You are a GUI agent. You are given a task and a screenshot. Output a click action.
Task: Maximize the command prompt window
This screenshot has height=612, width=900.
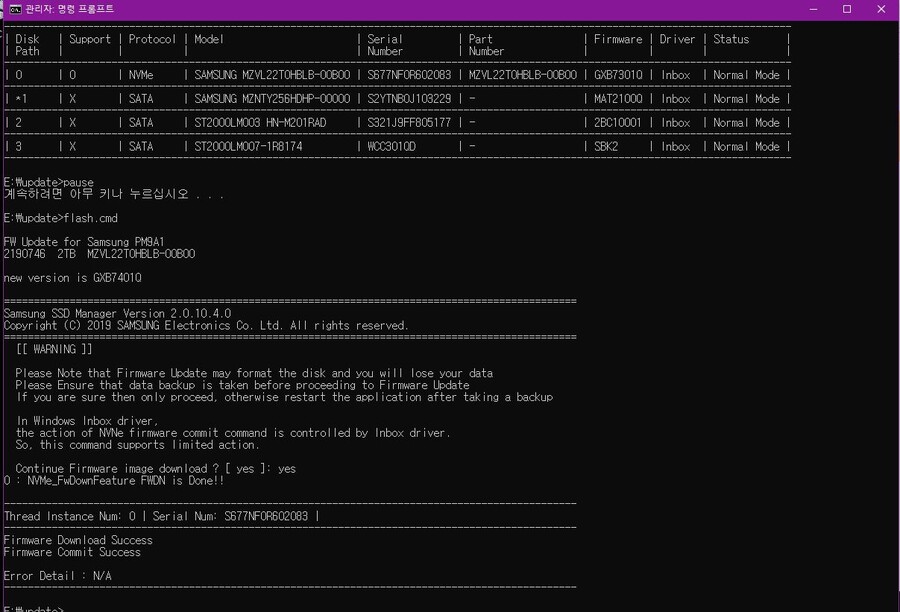click(847, 9)
